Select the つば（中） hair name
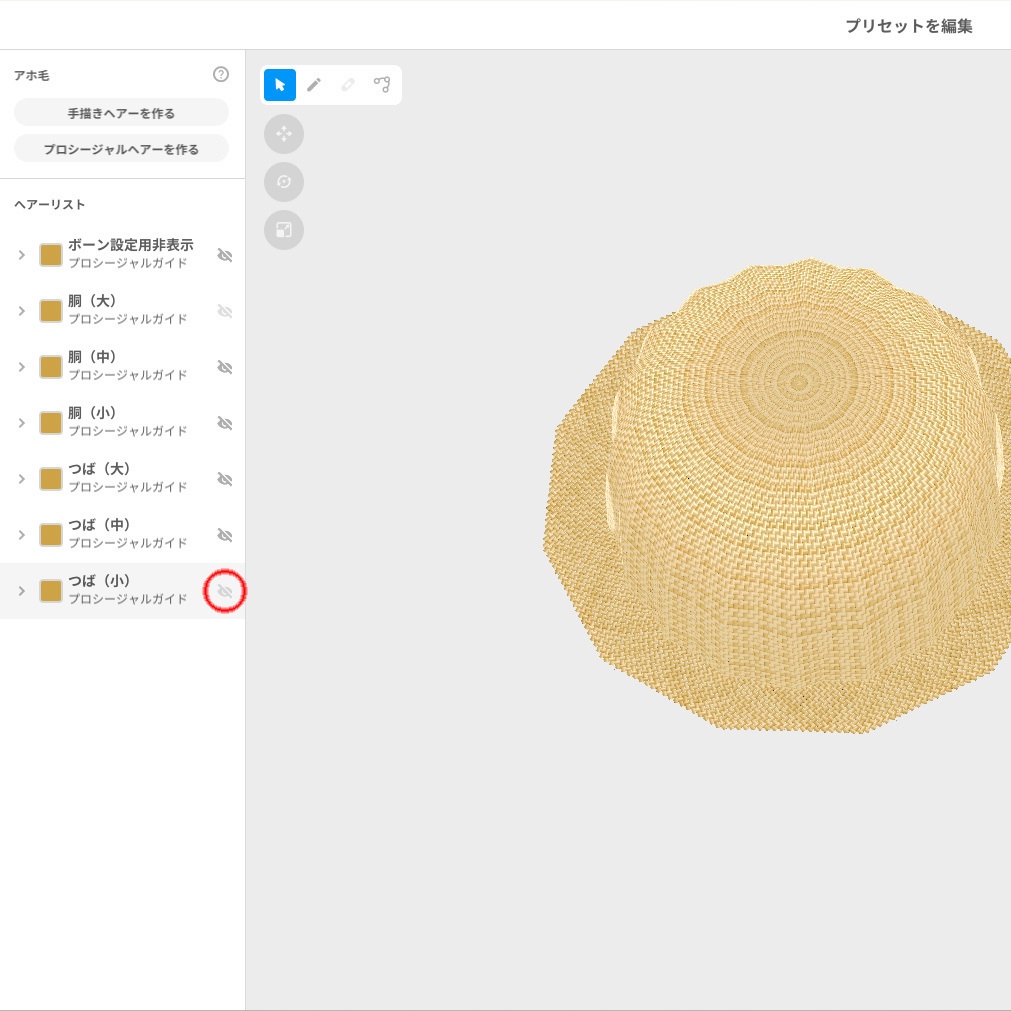This screenshot has height=1011, width=1011. (99, 525)
